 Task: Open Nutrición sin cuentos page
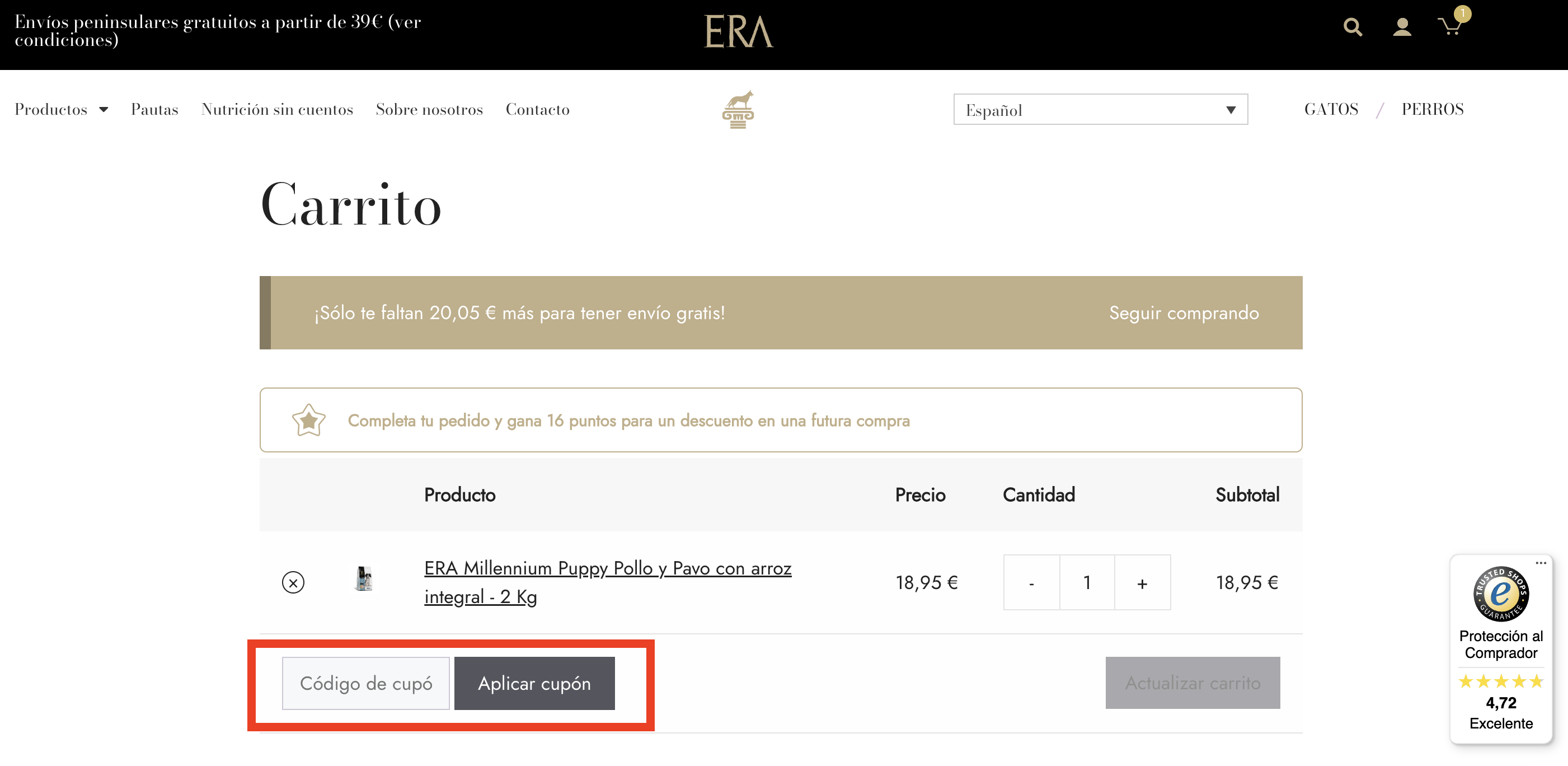[277, 110]
